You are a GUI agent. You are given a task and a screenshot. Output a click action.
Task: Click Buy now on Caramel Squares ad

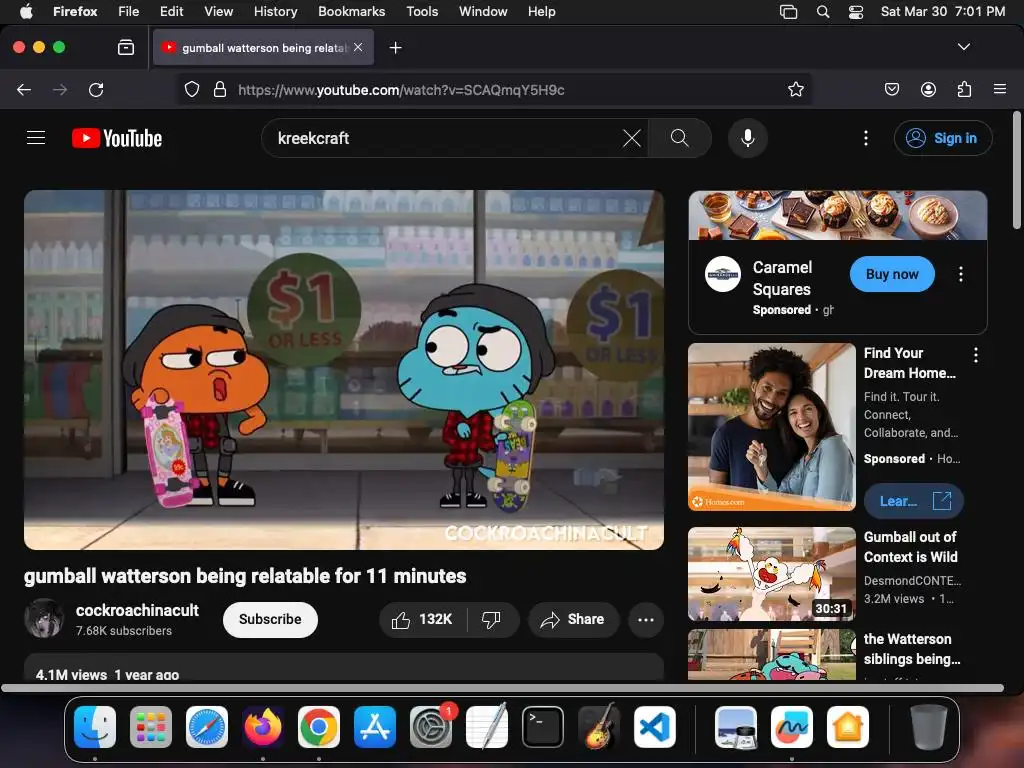(x=891, y=274)
